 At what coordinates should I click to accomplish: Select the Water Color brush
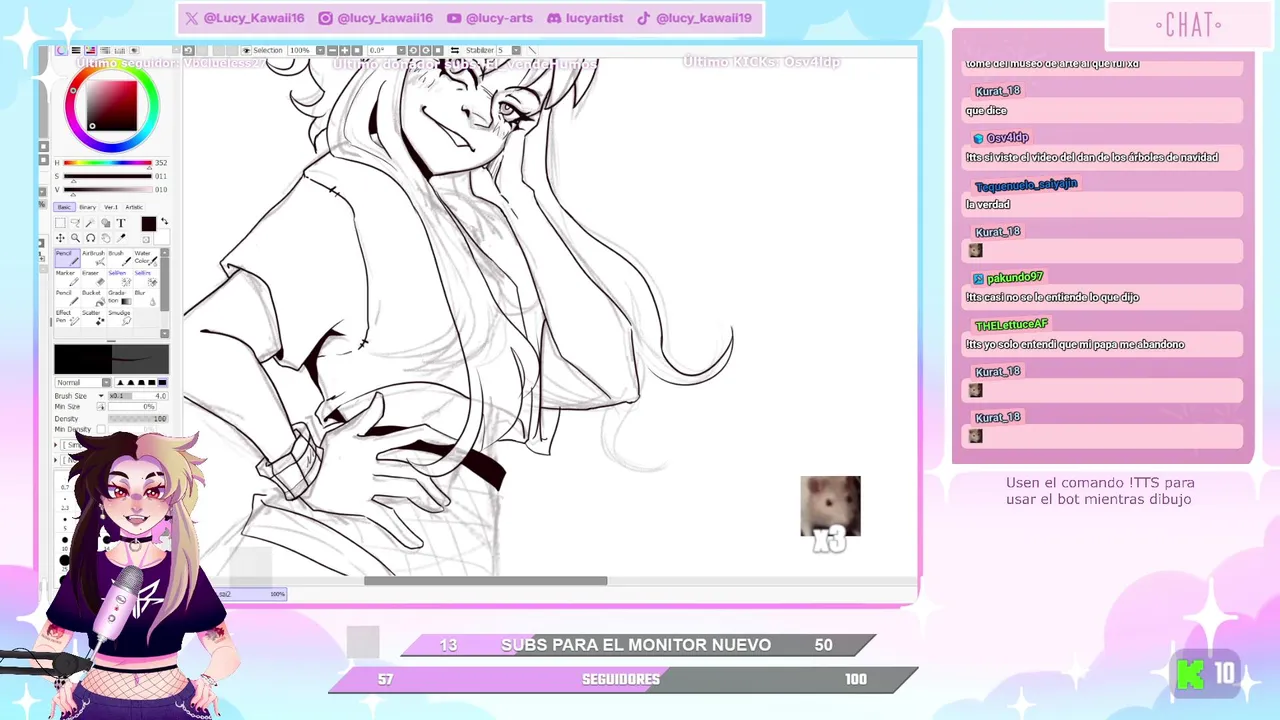[146, 258]
